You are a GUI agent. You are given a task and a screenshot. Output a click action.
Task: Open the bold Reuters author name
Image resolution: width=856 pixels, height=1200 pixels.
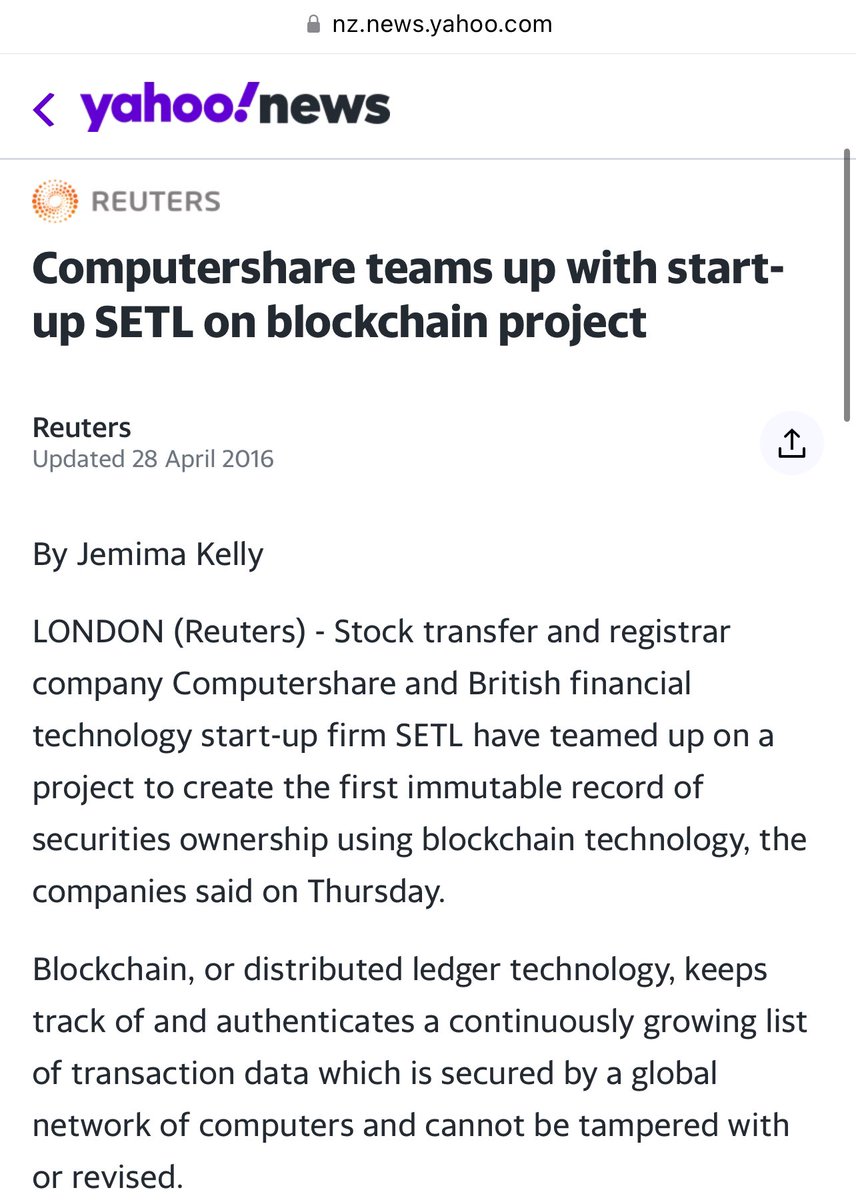(82, 428)
